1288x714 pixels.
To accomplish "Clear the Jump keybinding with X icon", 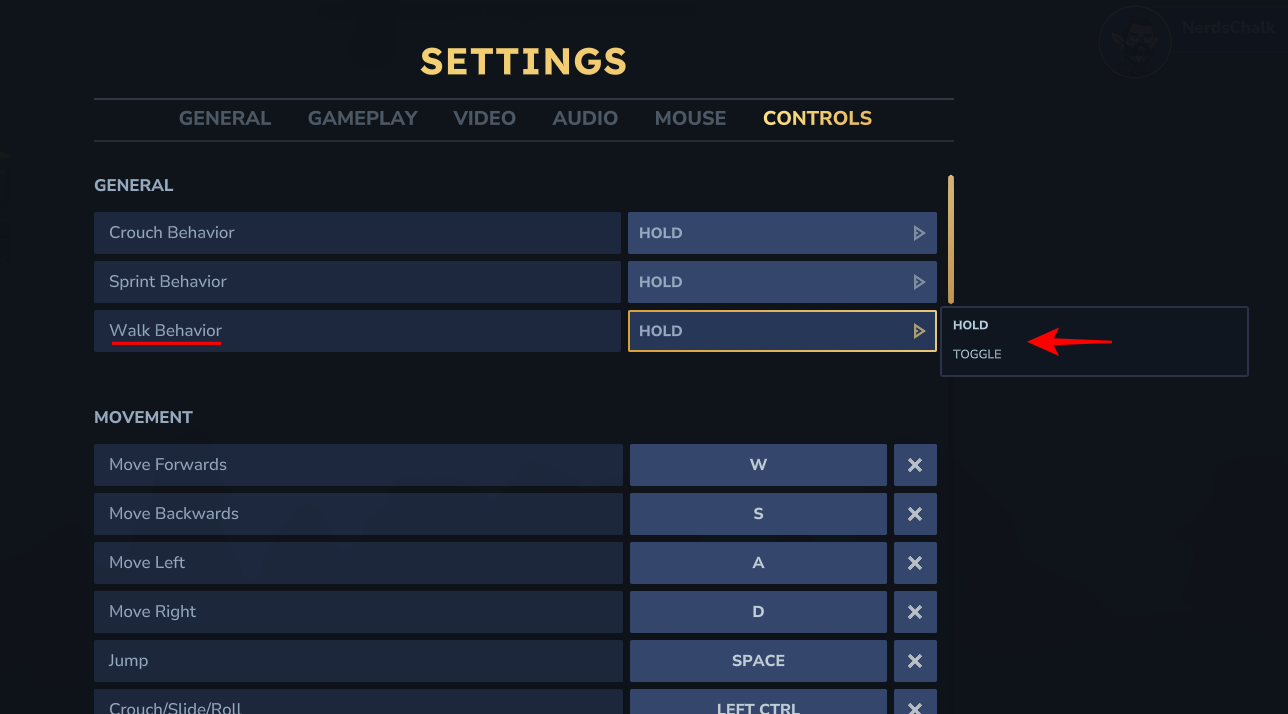I will [x=914, y=661].
